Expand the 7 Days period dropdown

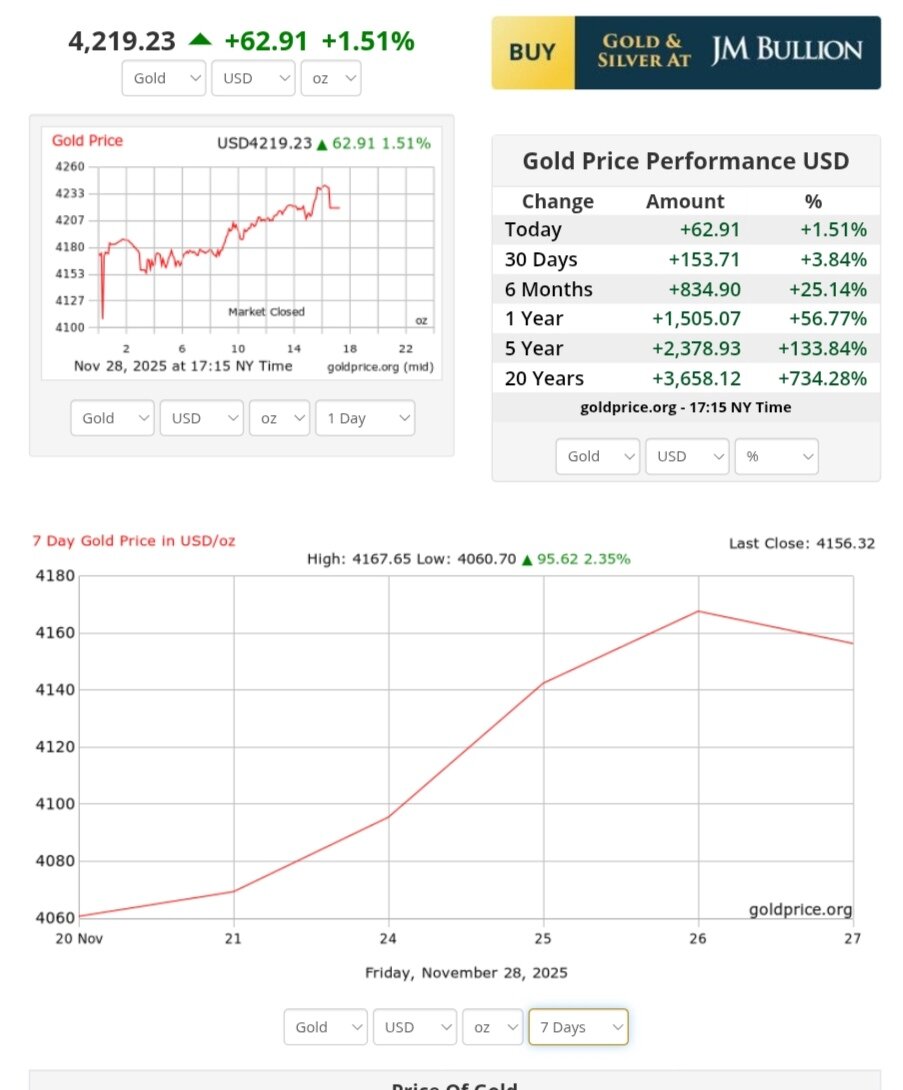click(578, 1027)
